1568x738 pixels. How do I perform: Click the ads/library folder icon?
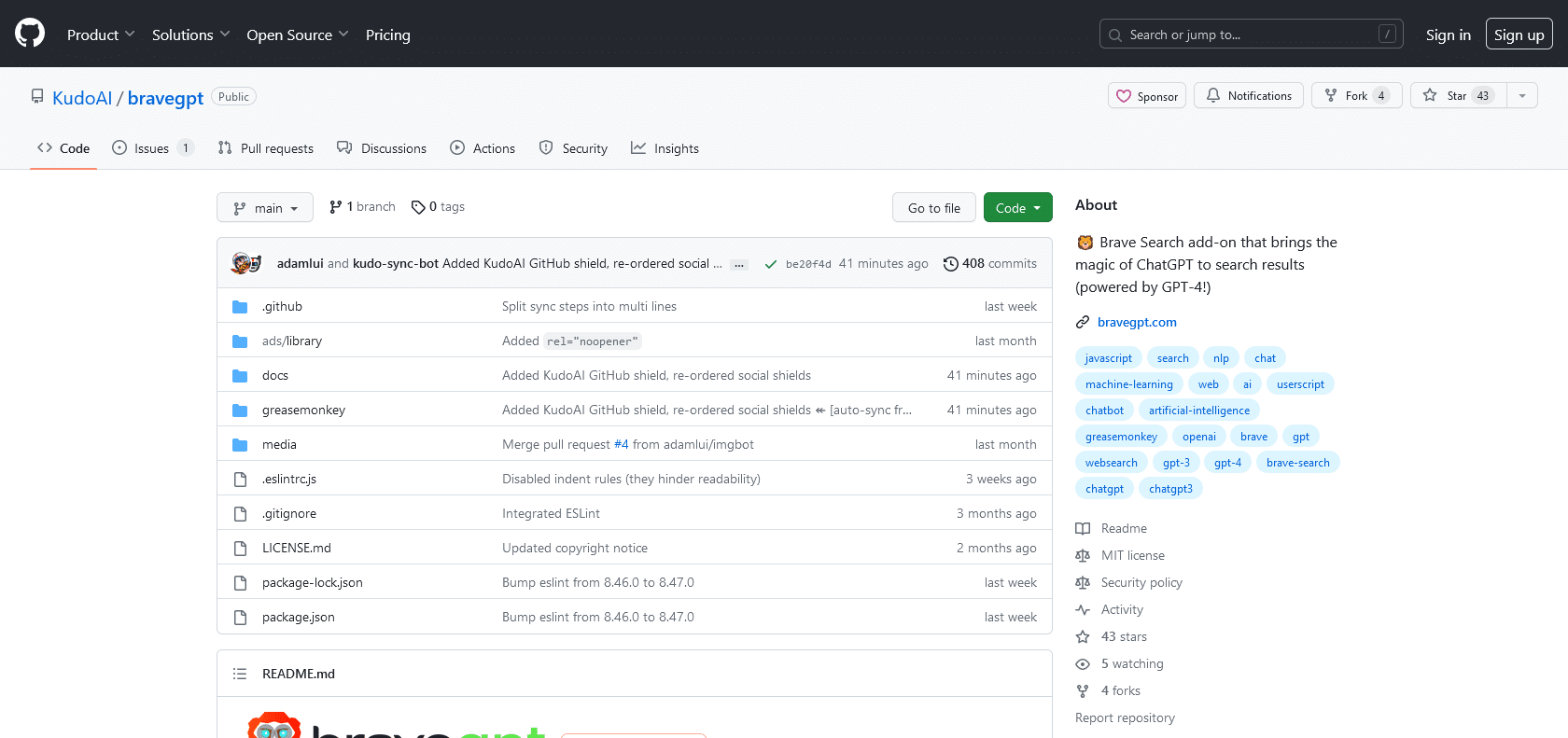pos(240,341)
